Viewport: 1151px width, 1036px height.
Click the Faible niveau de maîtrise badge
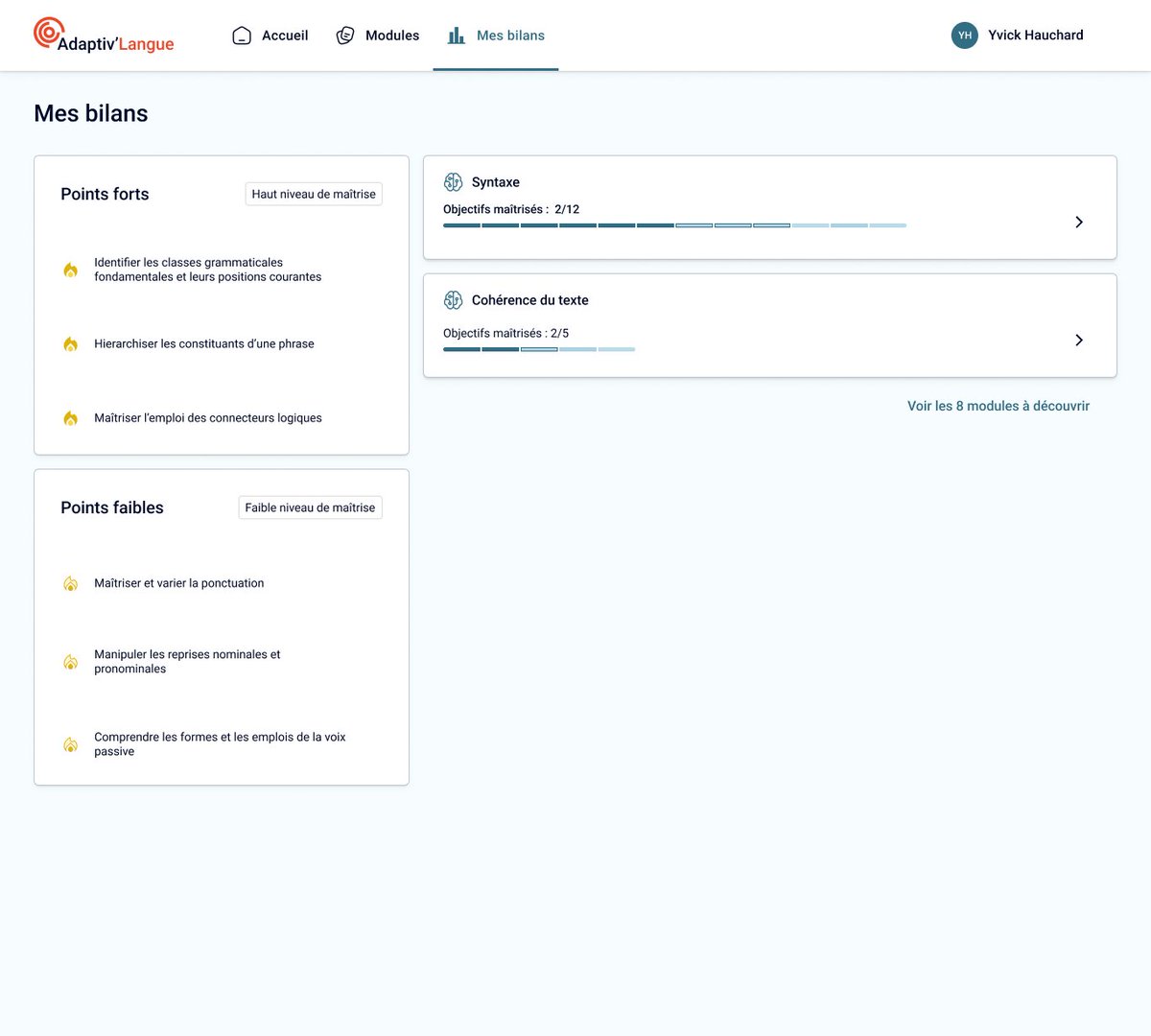[310, 507]
